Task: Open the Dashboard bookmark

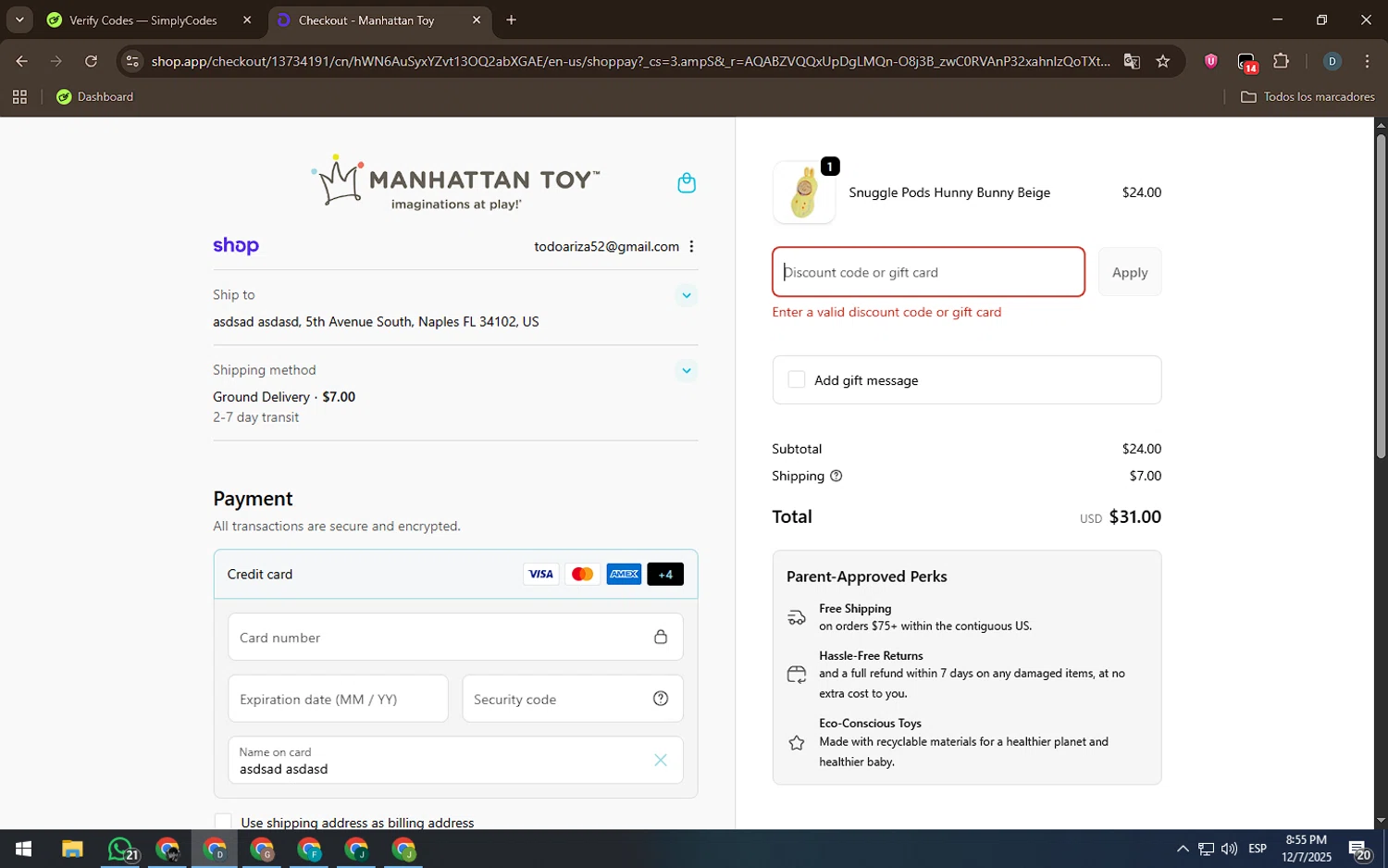Action: pos(95,97)
